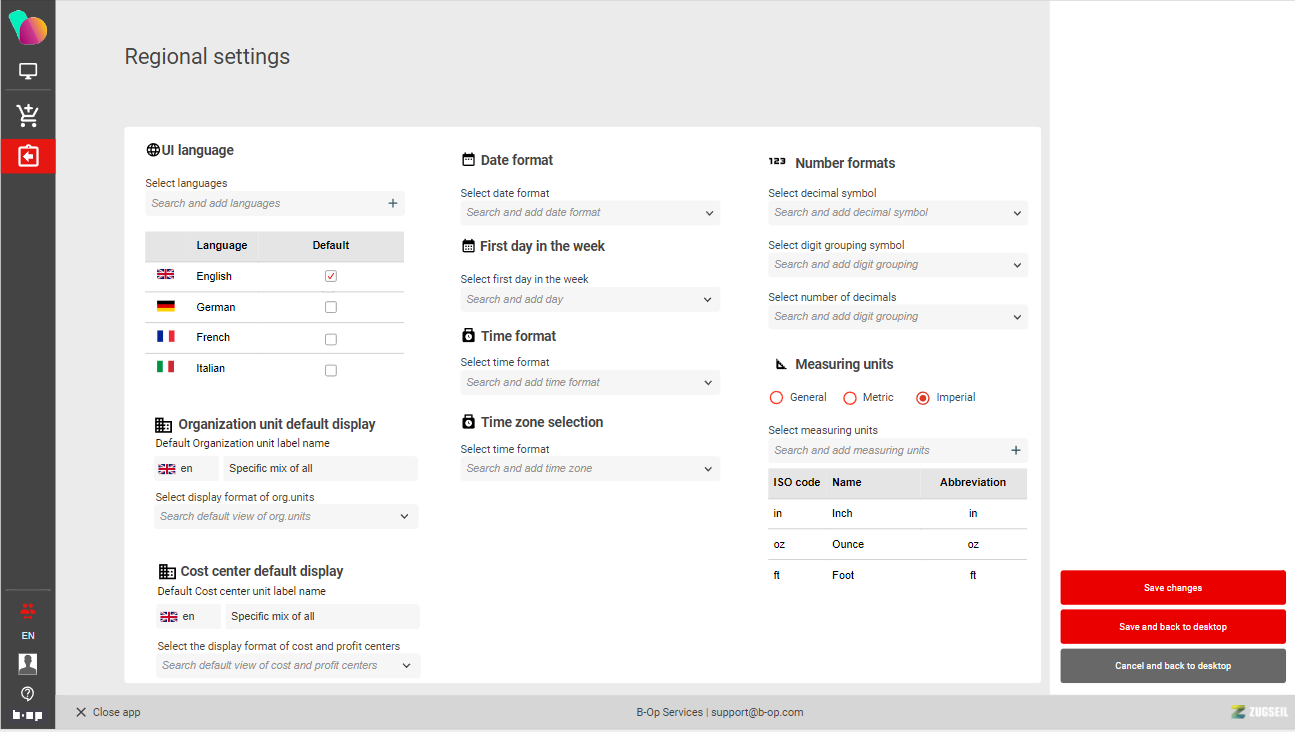The height and width of the screenshot is (732, 1295).
Task: Click the colorful app logo at top
Action: [28, 27]
